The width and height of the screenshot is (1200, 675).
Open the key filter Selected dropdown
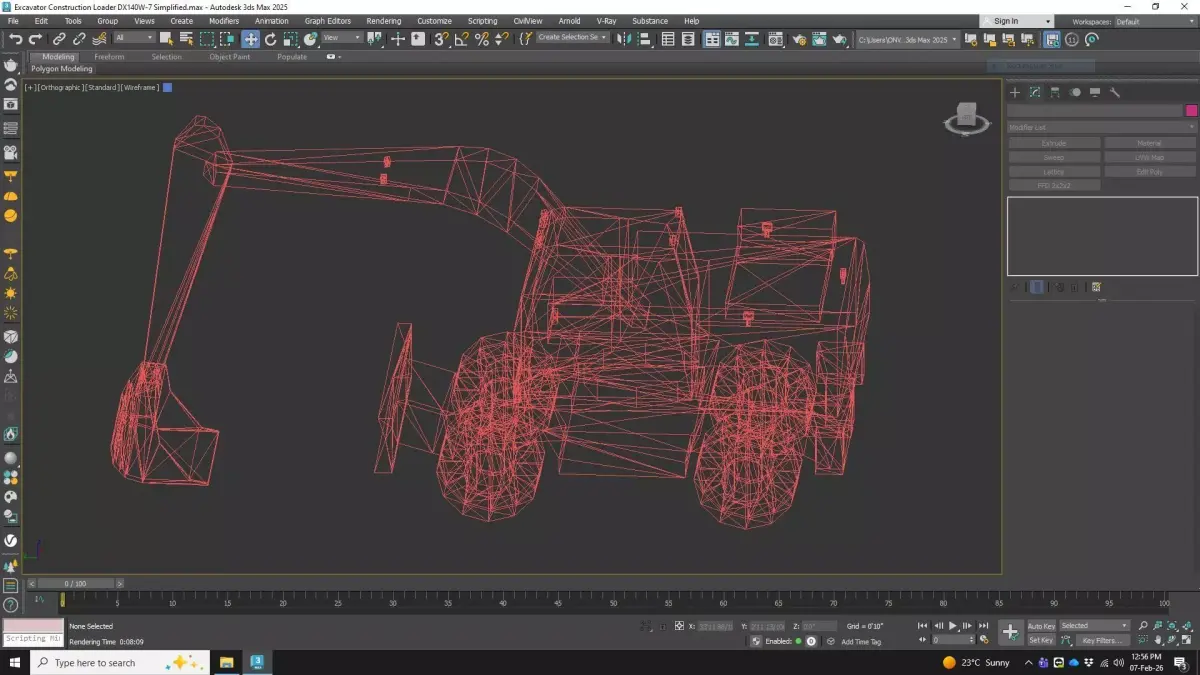click(1095, 626)
